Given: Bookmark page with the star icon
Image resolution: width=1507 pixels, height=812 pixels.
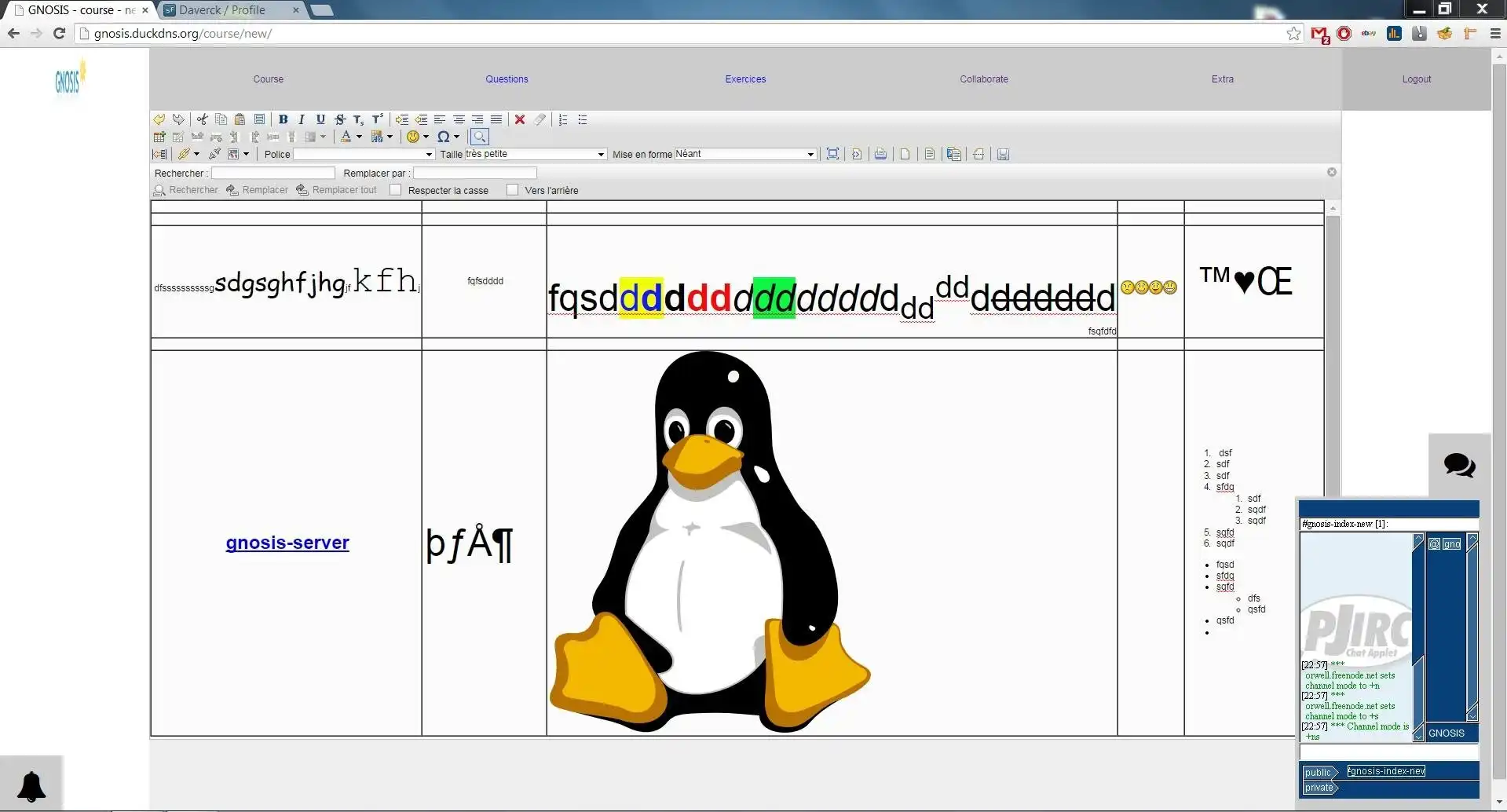Looking at the screenshot, I should tap(1293, 34).
